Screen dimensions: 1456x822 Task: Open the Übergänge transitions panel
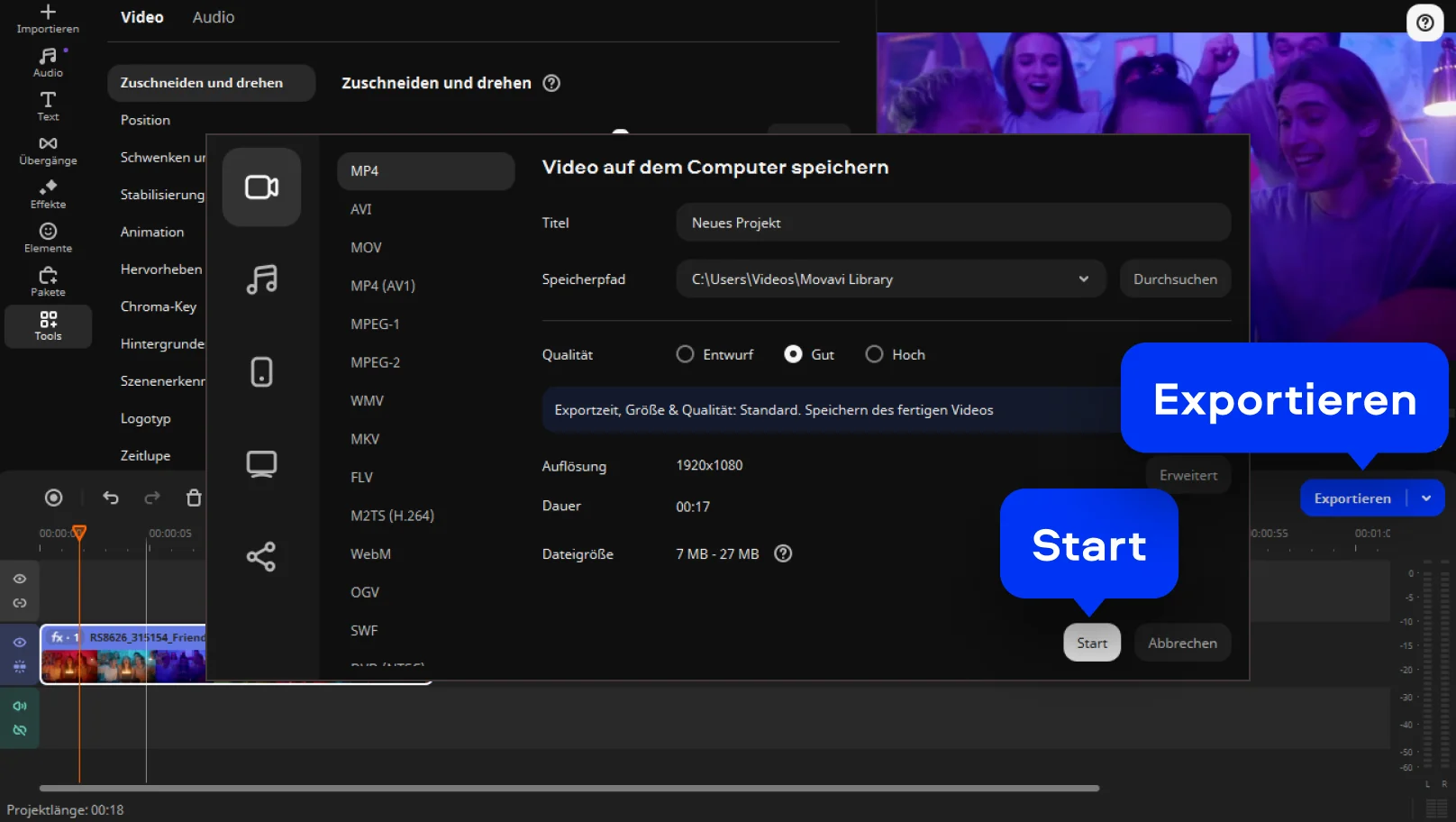coord(48,151)
